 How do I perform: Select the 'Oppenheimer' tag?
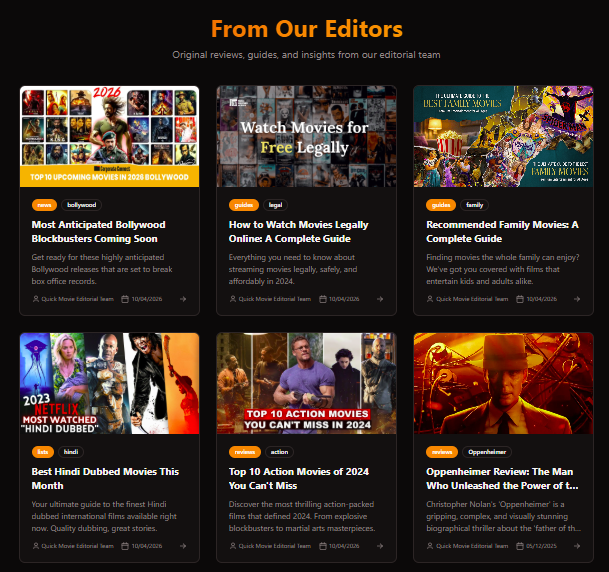(x=487, y=452)
